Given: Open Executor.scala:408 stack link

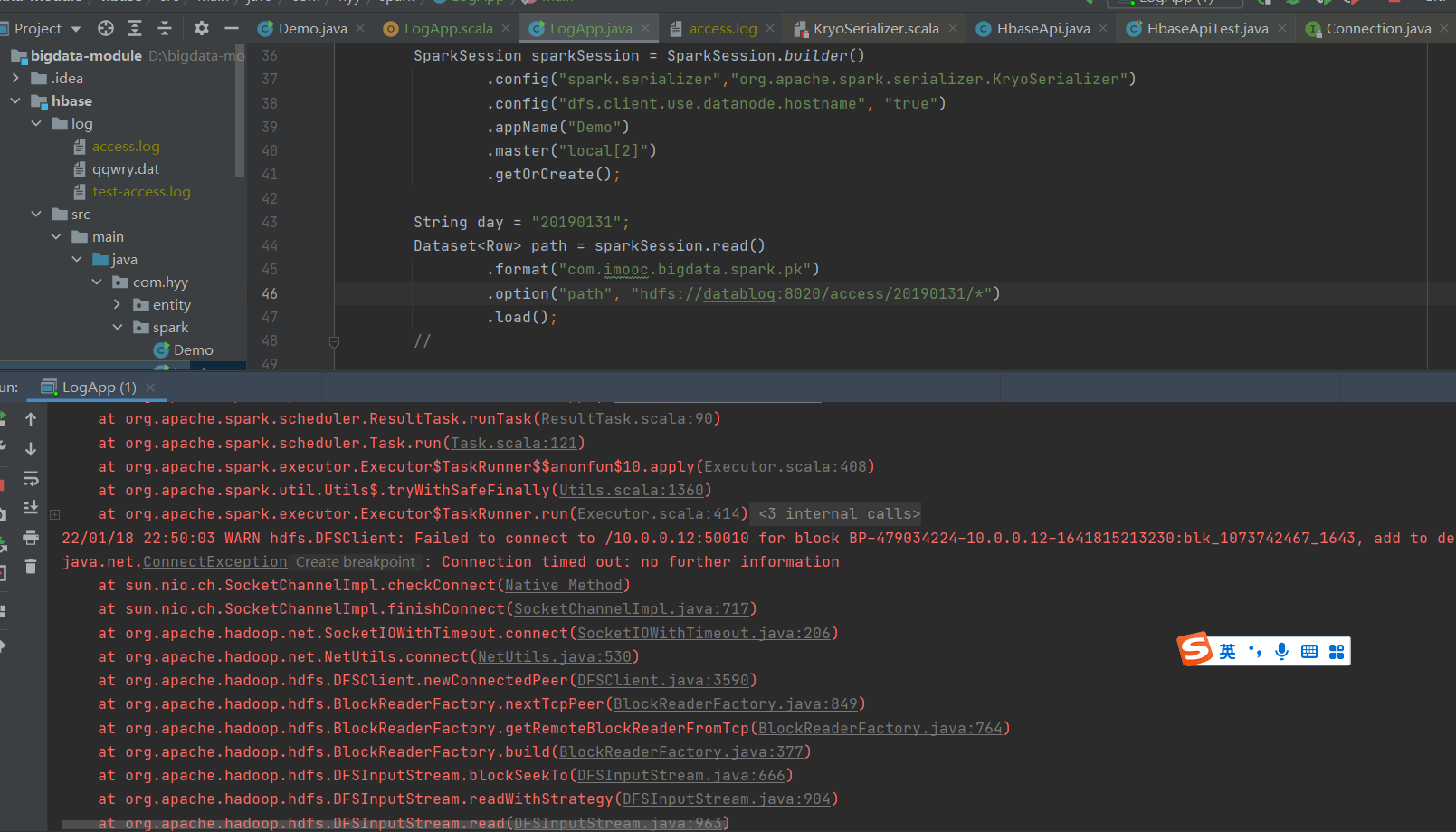Looking at the screenshot, I should [x=785, y=466].
